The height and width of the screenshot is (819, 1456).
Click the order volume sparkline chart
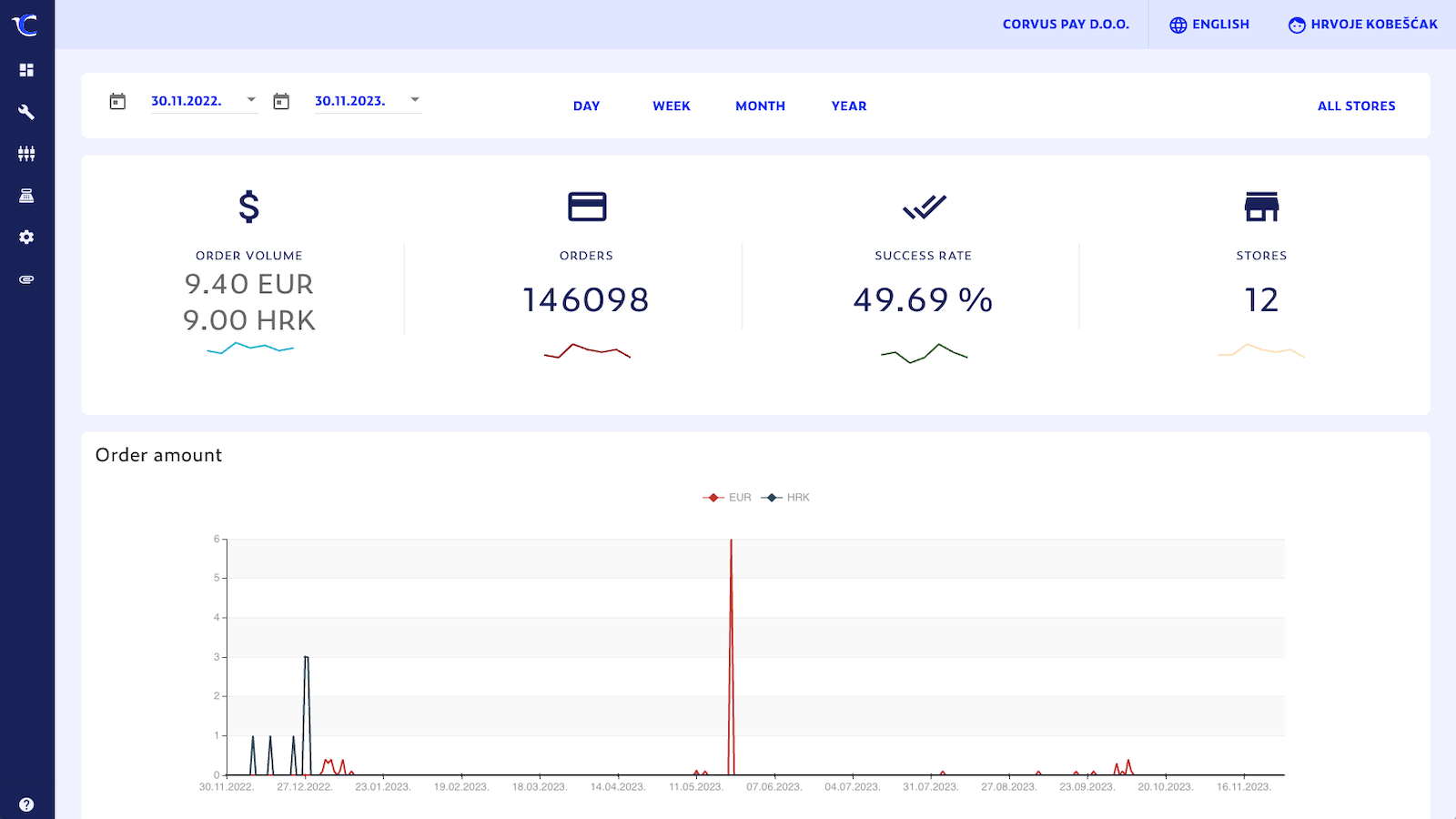pyautogui.click(x=250, y=349)
